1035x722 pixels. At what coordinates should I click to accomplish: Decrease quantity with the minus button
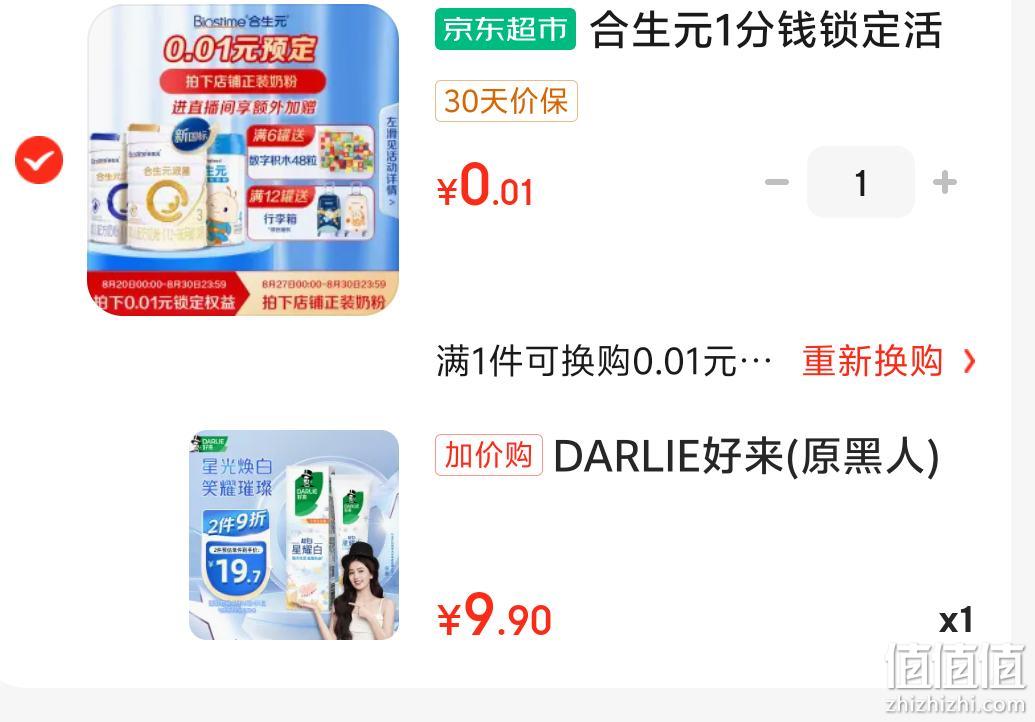777,182
